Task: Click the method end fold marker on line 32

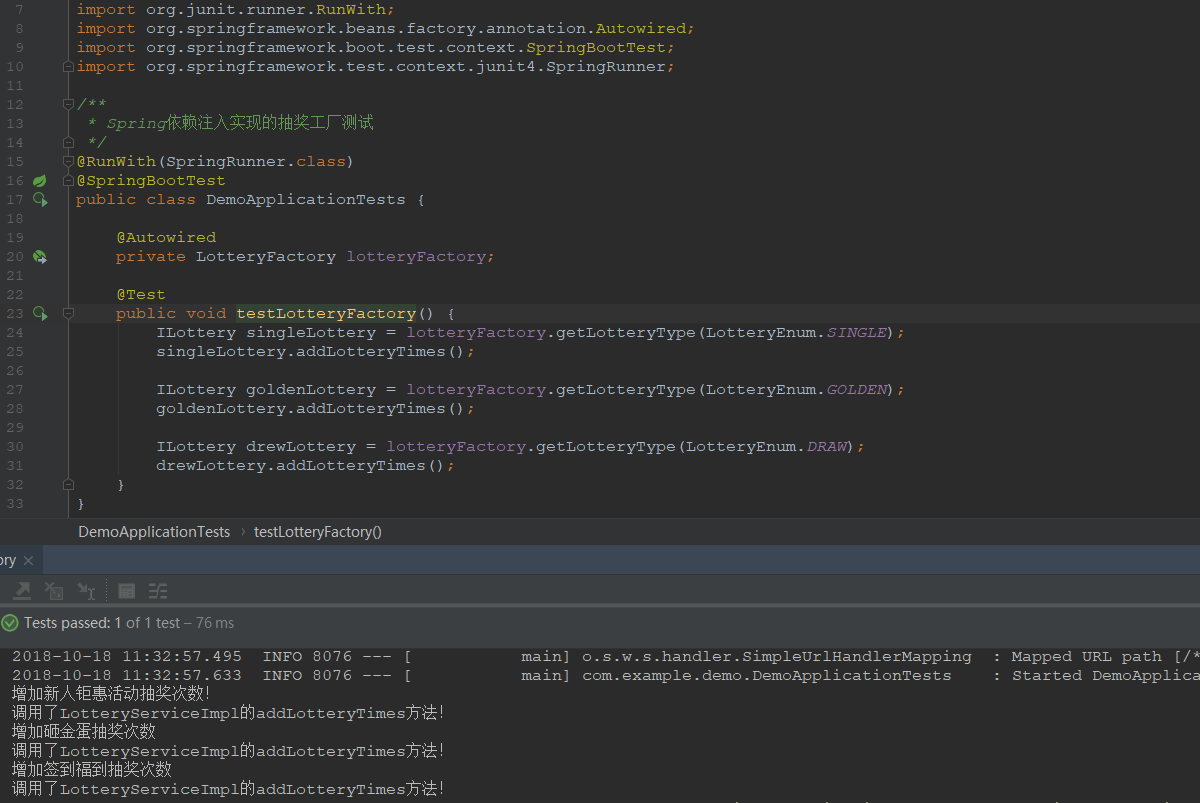Action: click(68, 485)
